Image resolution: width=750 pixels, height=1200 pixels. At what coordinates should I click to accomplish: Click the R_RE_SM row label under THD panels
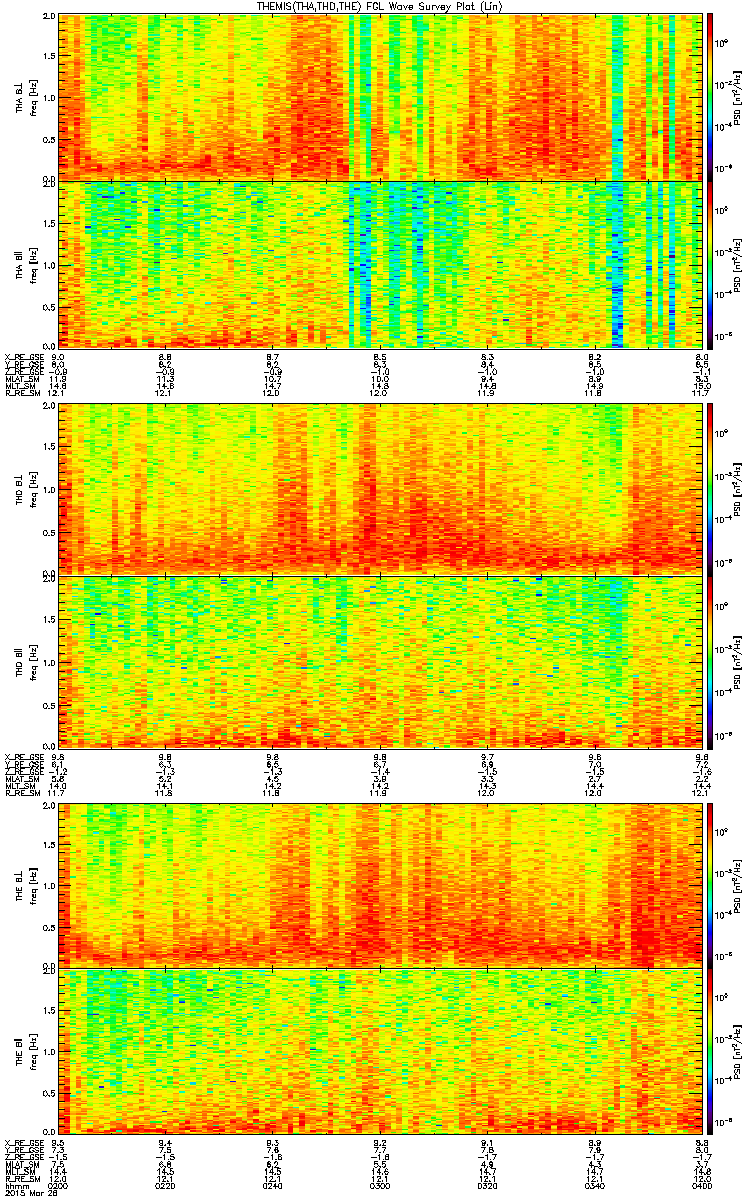point(21,791)
